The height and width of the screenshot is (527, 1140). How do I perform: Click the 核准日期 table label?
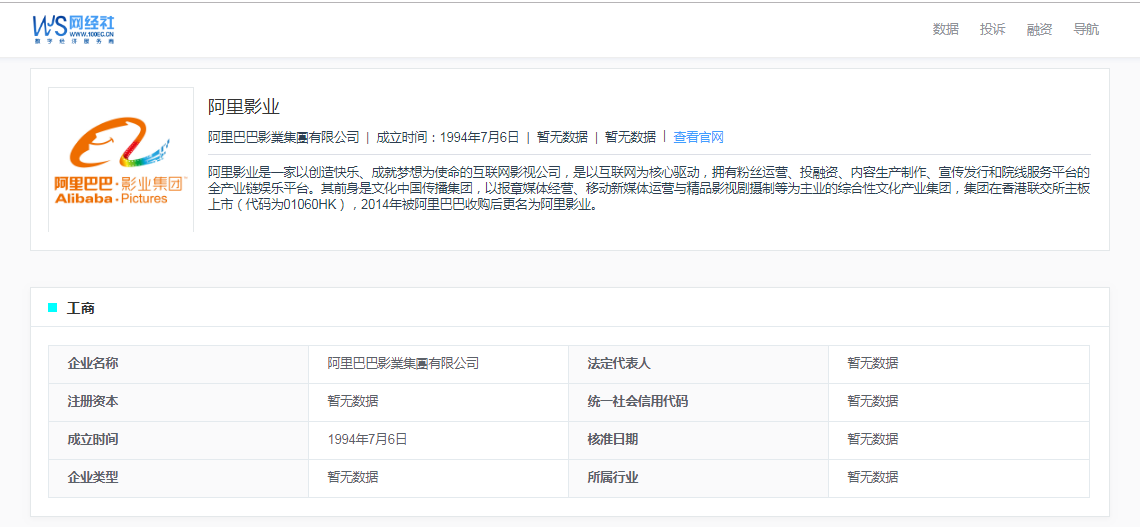613,439
